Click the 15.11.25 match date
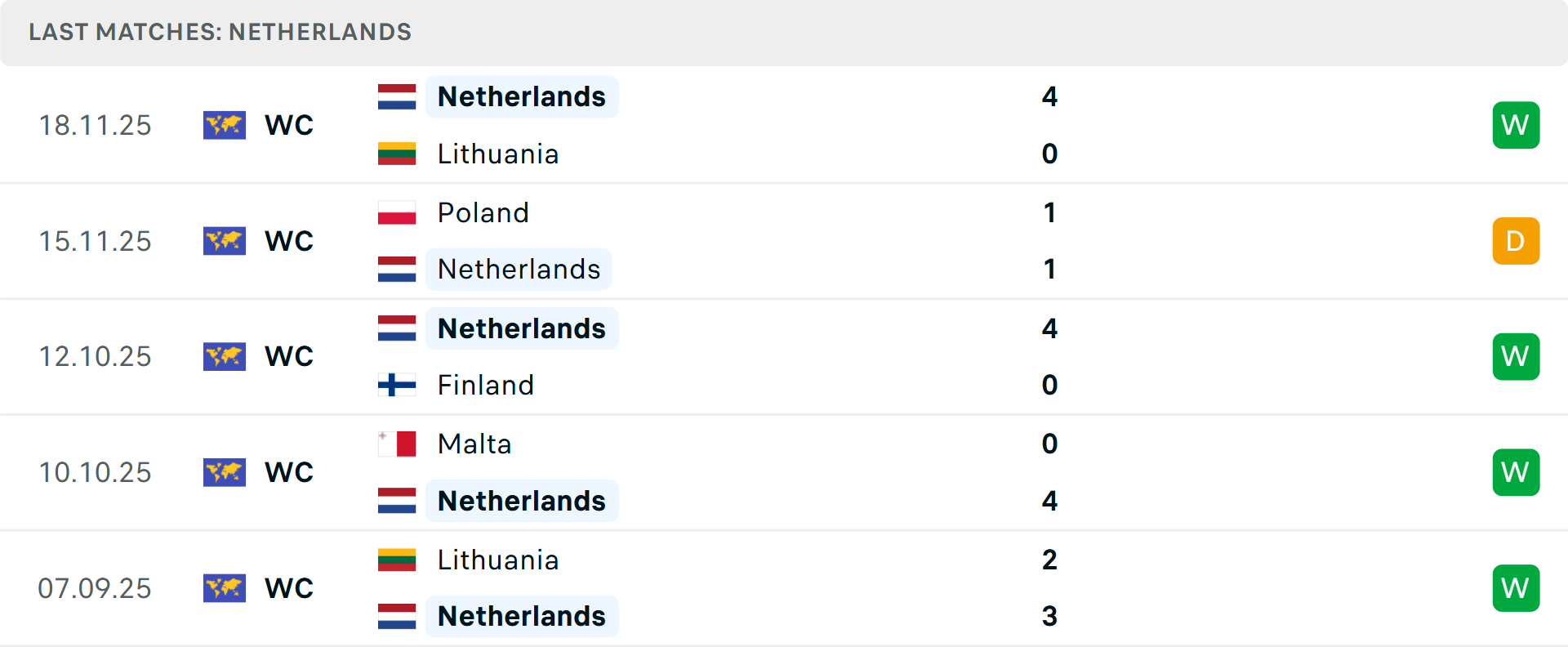 (96, 241)
